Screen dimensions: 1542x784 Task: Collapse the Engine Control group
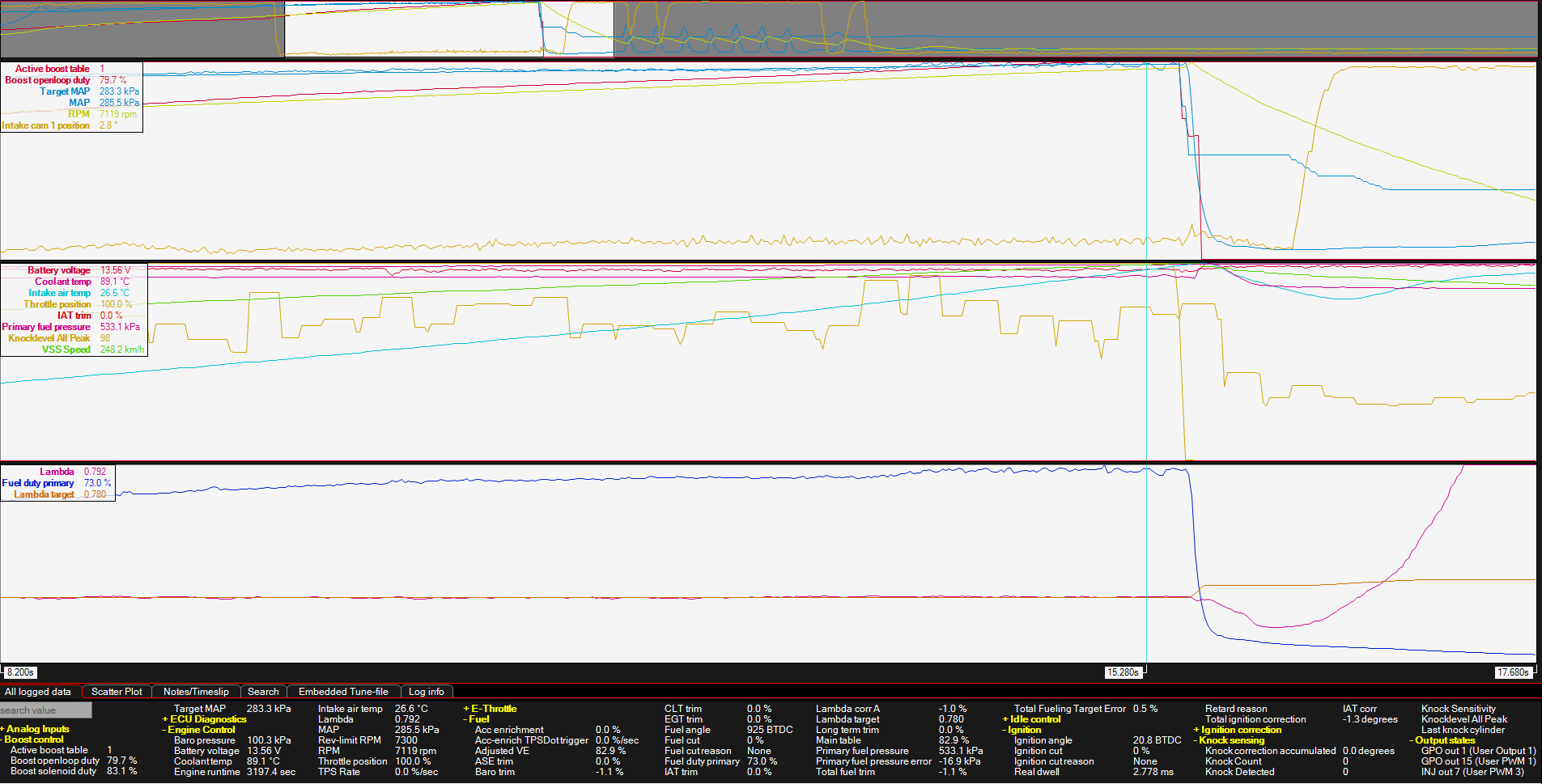tap(201, 730)
